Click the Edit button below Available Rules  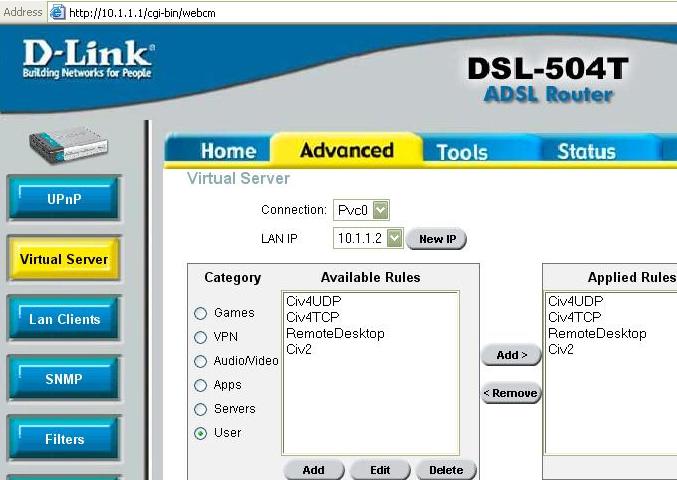pyautogui.click(x=380, y=470)
